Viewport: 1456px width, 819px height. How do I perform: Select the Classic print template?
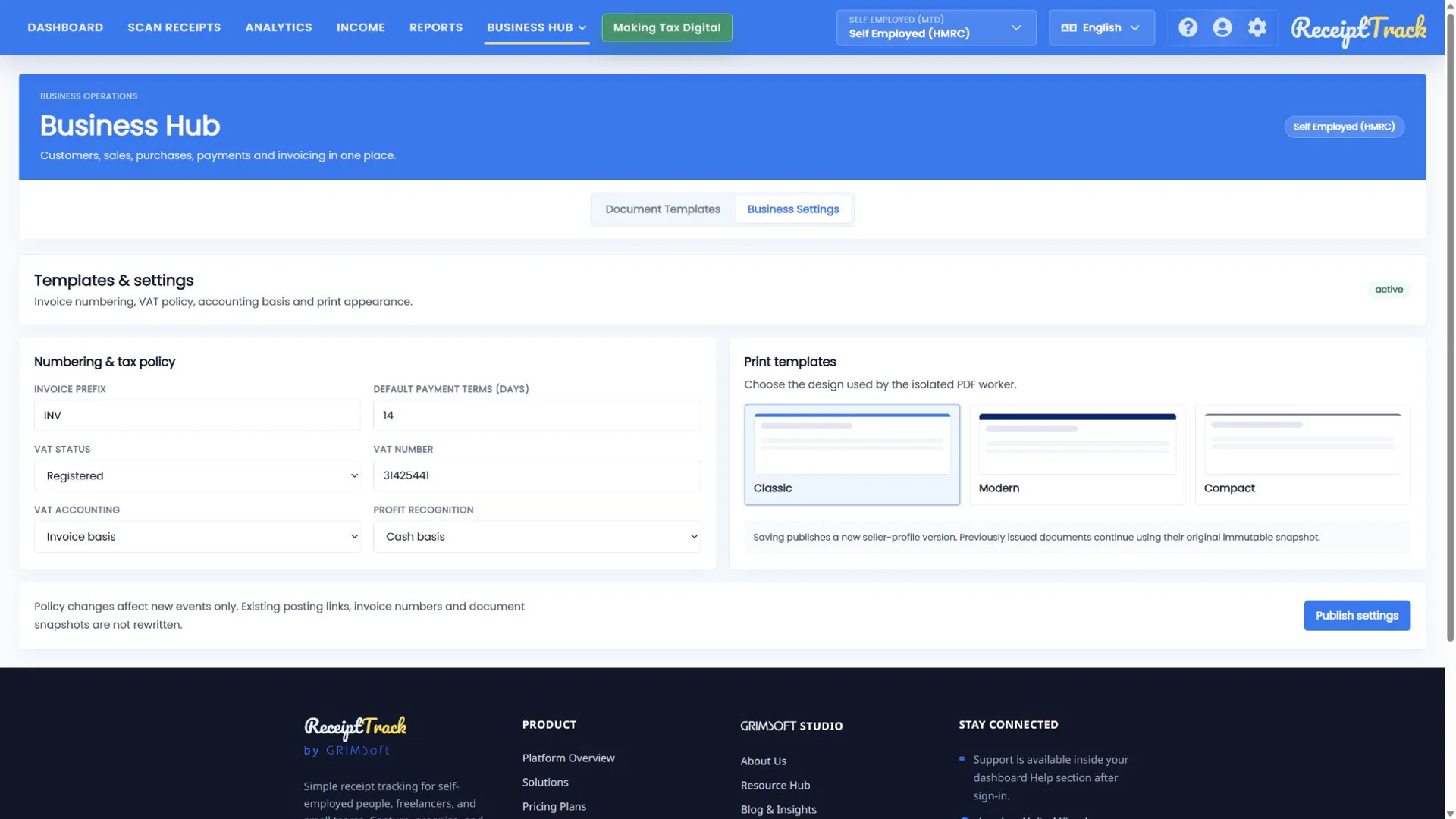pos(852,455)
